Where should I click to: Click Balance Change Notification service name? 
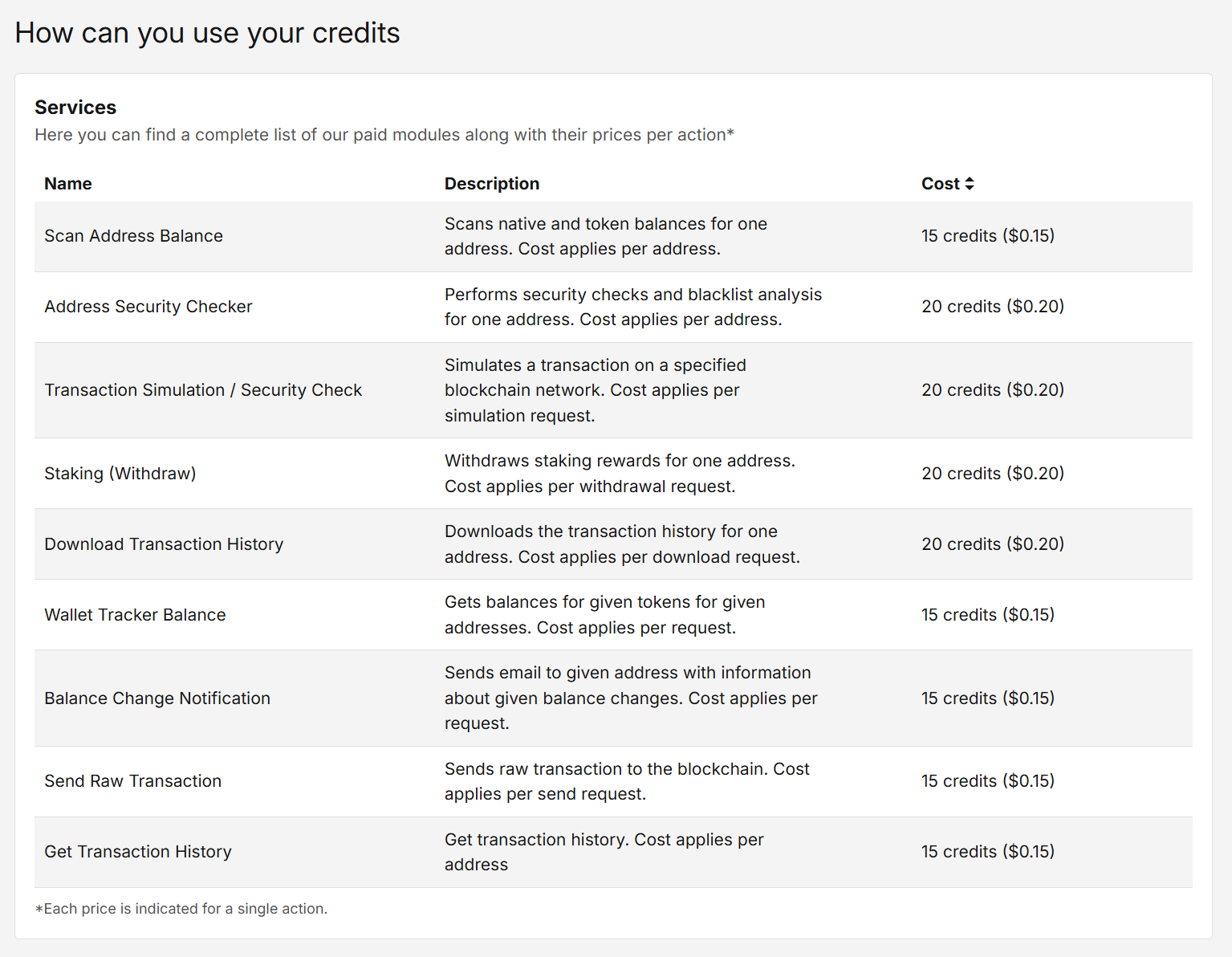point(157,698)
